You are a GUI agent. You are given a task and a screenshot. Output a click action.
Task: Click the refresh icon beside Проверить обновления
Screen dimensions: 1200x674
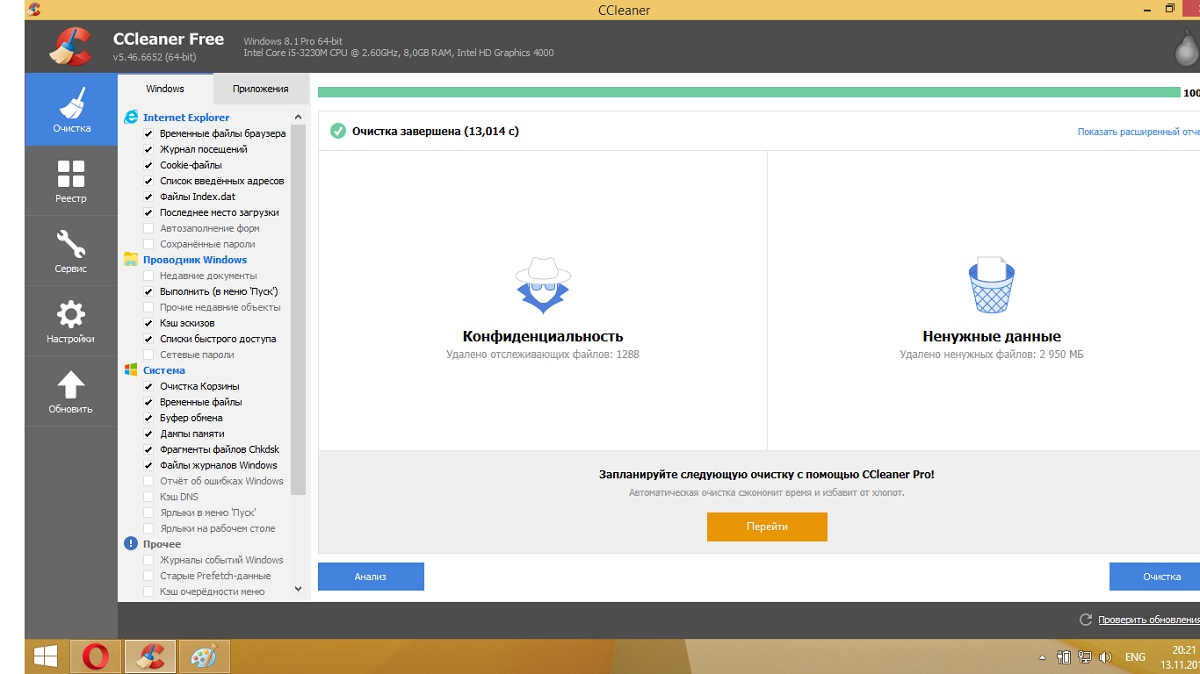click(1086, 620)
